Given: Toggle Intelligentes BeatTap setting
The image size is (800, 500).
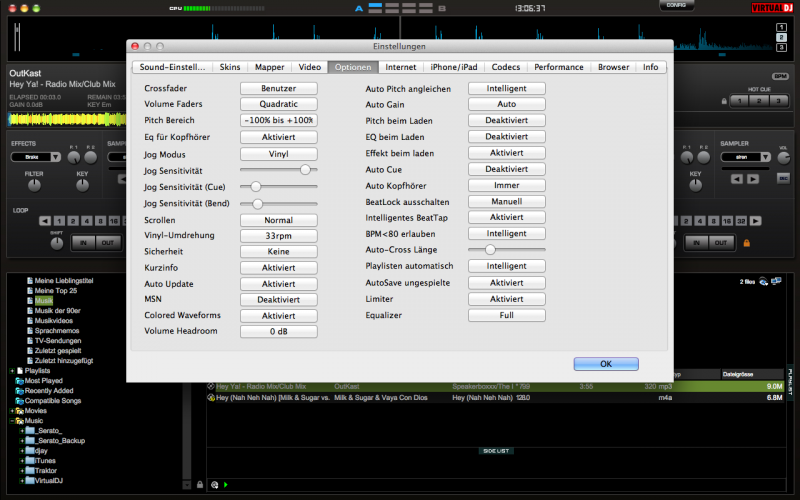Looking at the screenshot, I should pos(507,217).
